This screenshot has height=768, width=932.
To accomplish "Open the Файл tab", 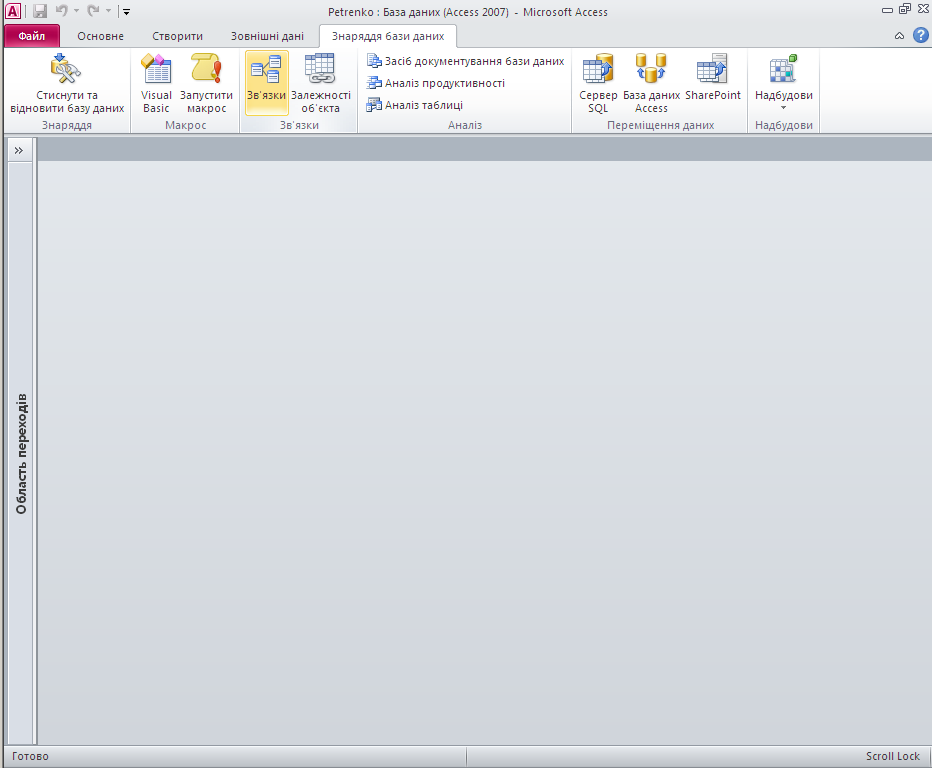I will [32, 36].
